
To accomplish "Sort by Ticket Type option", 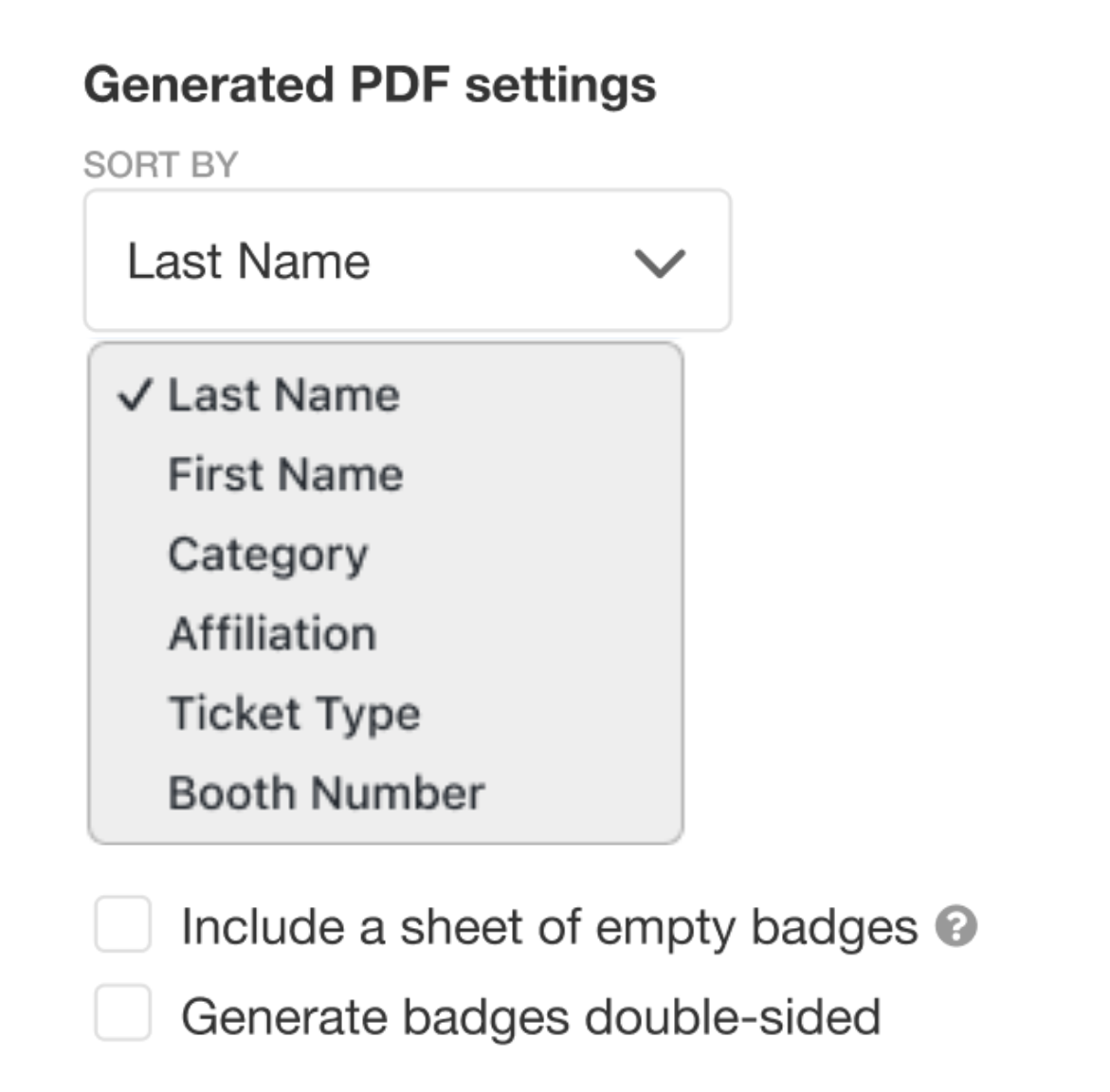I will [x=294, y=713].
